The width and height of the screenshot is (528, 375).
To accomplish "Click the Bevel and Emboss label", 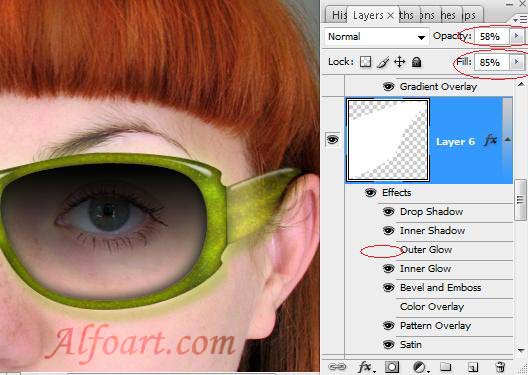I will click(x=440, y=287).
